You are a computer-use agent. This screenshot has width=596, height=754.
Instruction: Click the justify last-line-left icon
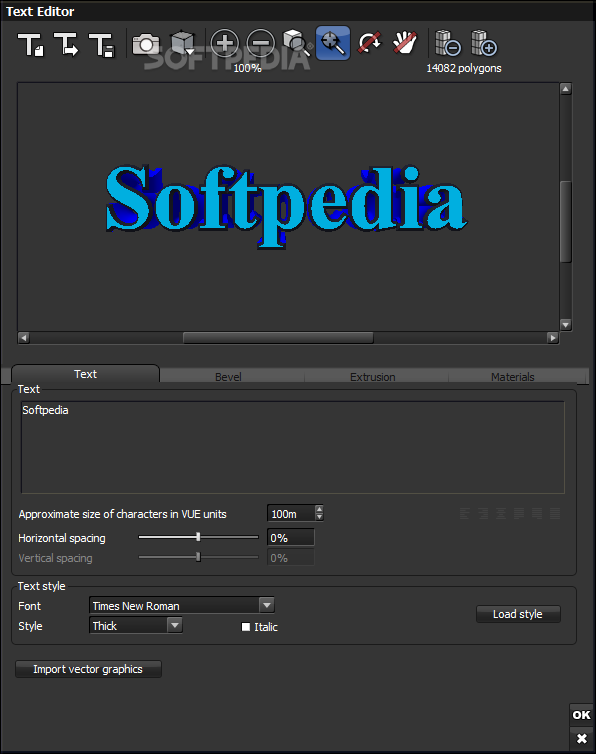(519, 514)
